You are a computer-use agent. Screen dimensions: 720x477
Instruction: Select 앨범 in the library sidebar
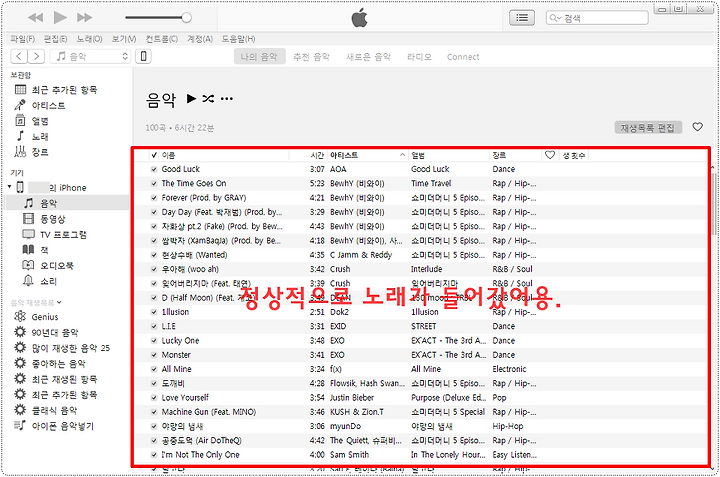(40, 121)
